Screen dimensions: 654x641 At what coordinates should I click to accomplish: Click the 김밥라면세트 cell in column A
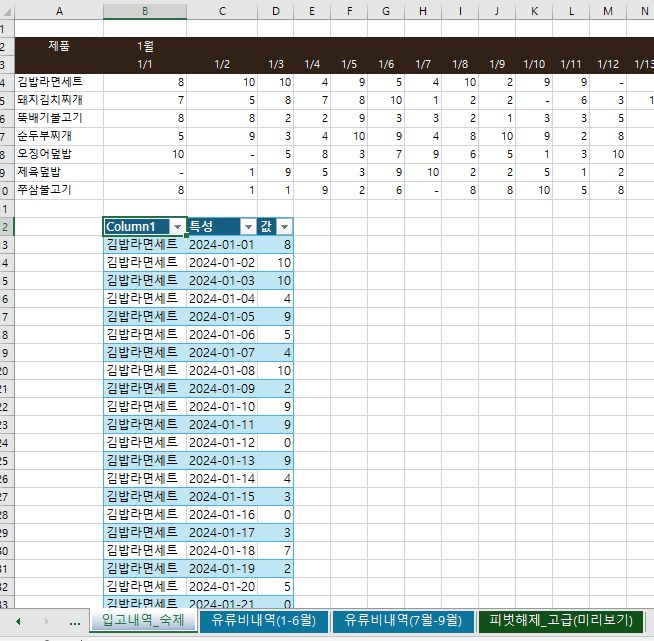tap(59, 82)
